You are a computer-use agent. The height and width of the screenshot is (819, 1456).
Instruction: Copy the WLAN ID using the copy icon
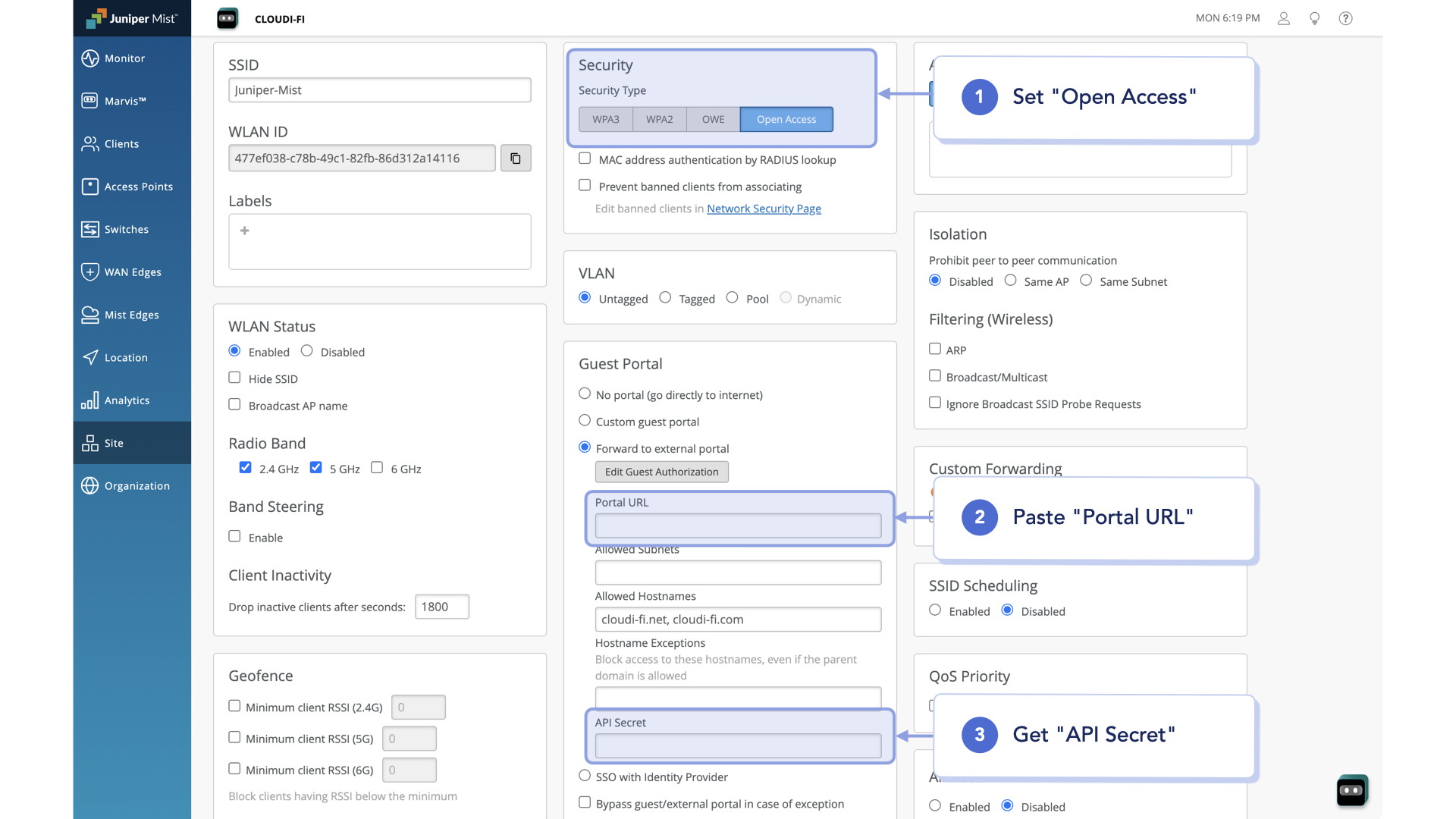tap(516, 158)
